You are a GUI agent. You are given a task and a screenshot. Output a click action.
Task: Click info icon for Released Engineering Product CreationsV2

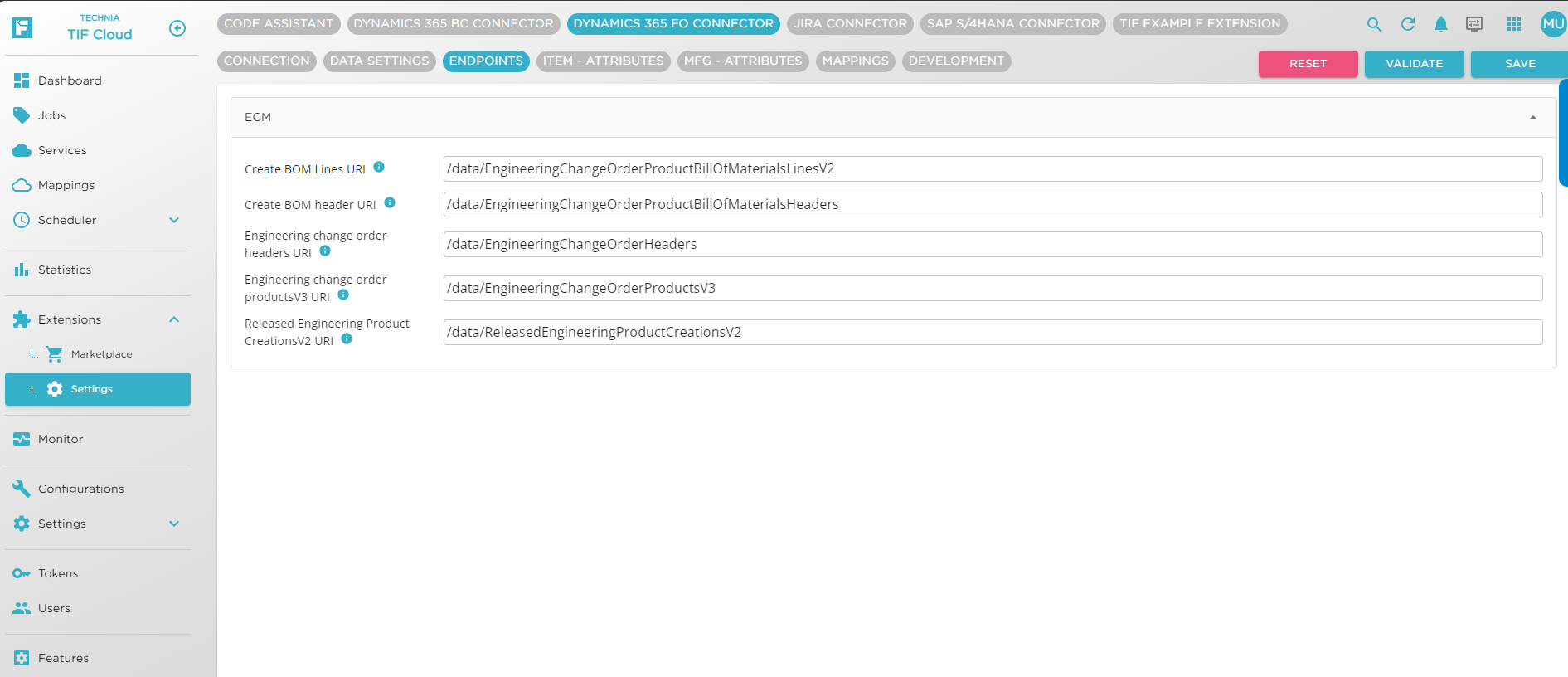(x=347, y=338)
